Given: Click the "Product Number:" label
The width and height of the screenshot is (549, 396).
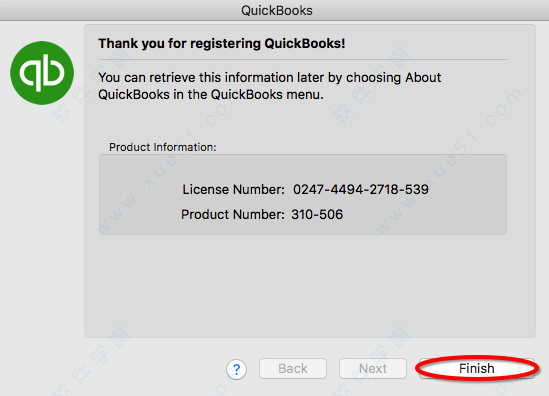Looking at the screenshot, I should [x=232, y=214].
